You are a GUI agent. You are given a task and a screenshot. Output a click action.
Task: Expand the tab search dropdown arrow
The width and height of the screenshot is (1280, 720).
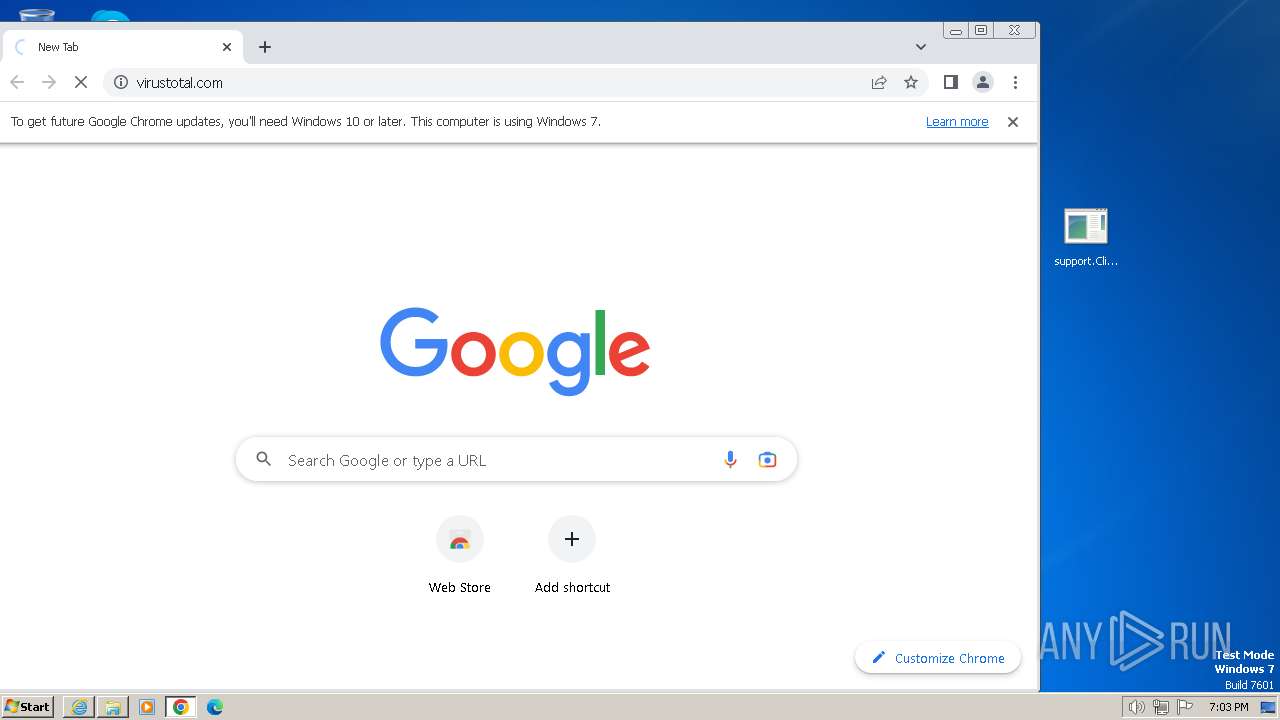[x=921, y=47]
